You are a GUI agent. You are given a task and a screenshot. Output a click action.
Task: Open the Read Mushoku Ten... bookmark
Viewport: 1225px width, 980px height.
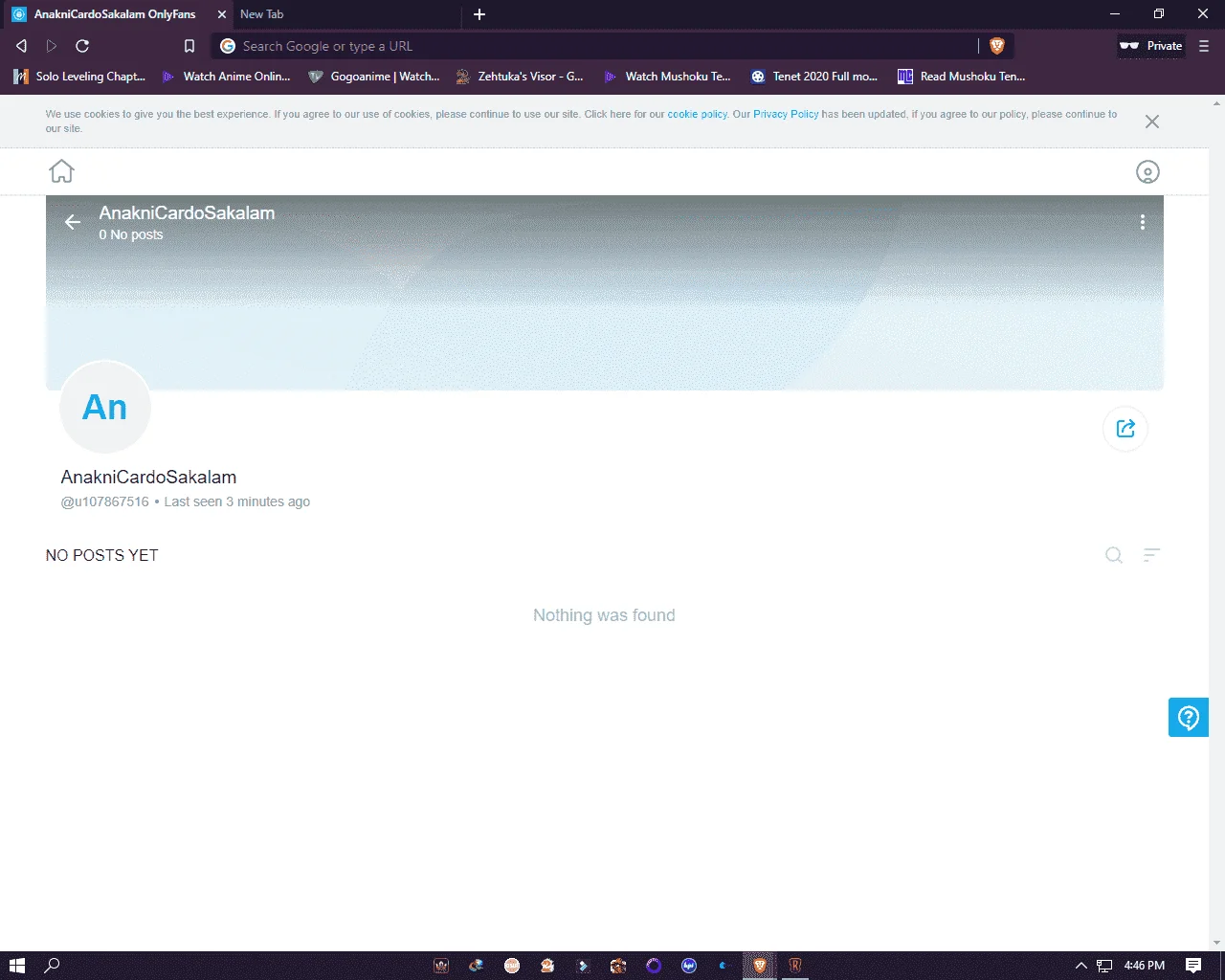coord(962,77)
